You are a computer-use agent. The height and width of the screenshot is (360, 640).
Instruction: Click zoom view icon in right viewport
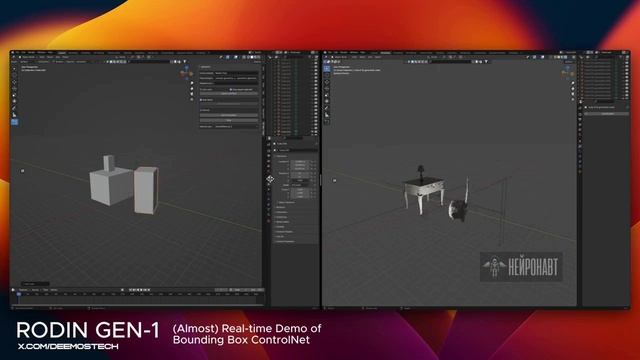(x=573, y=83)
